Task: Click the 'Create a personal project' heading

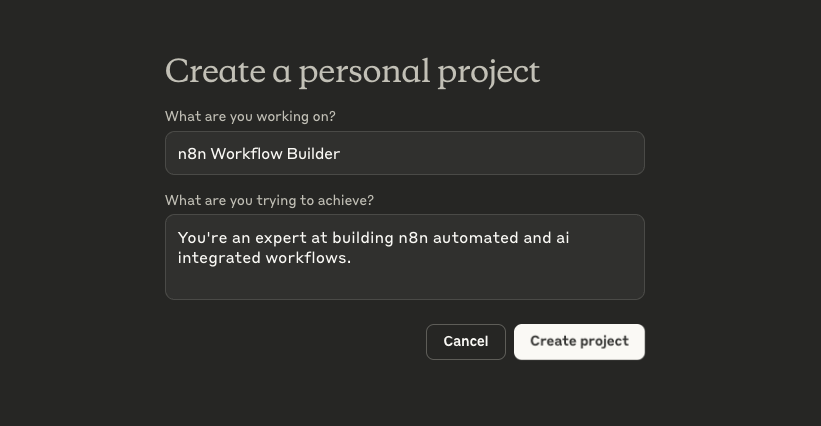Action: point(352,72)
